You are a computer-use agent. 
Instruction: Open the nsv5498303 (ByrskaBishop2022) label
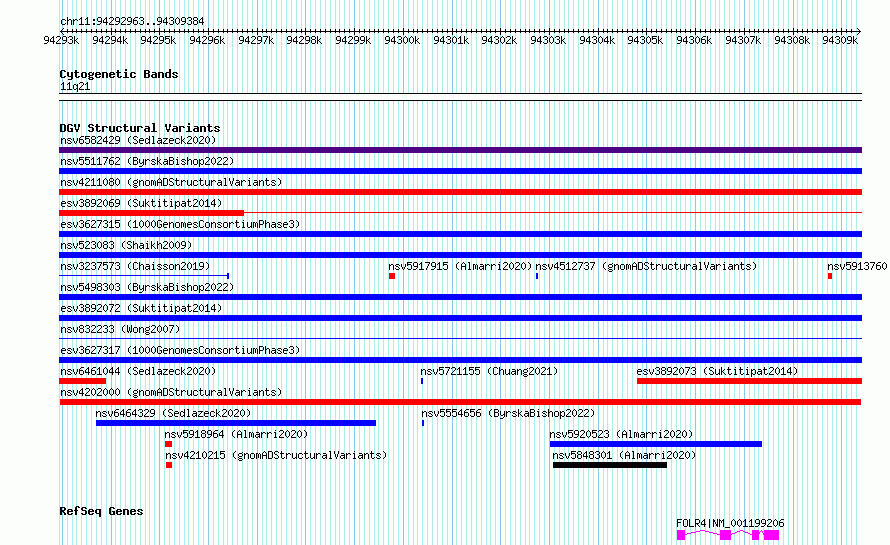pyautogui.click(x=147, y=287)
